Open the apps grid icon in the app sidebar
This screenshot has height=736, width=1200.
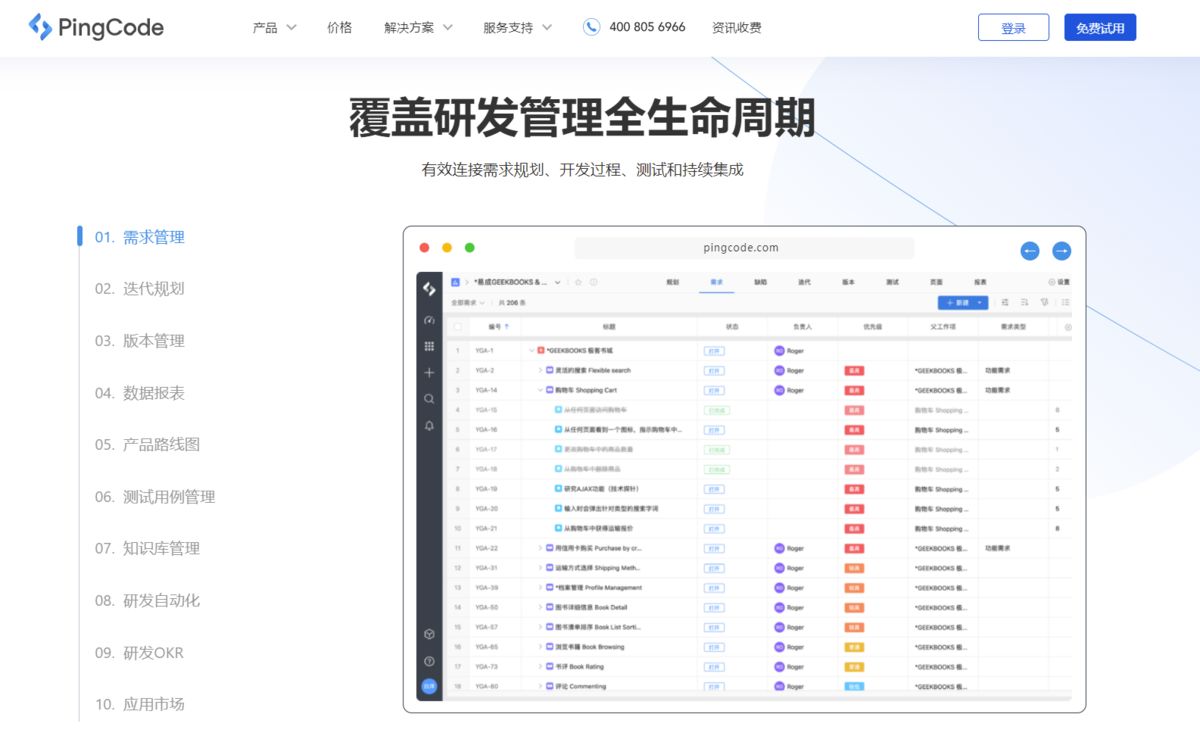tap(429, 346)
